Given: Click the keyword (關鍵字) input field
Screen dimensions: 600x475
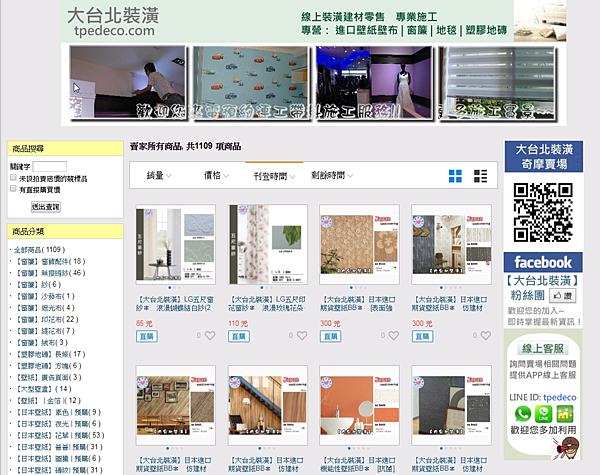Looking at the screenshot, I should [x=50, y=166].
